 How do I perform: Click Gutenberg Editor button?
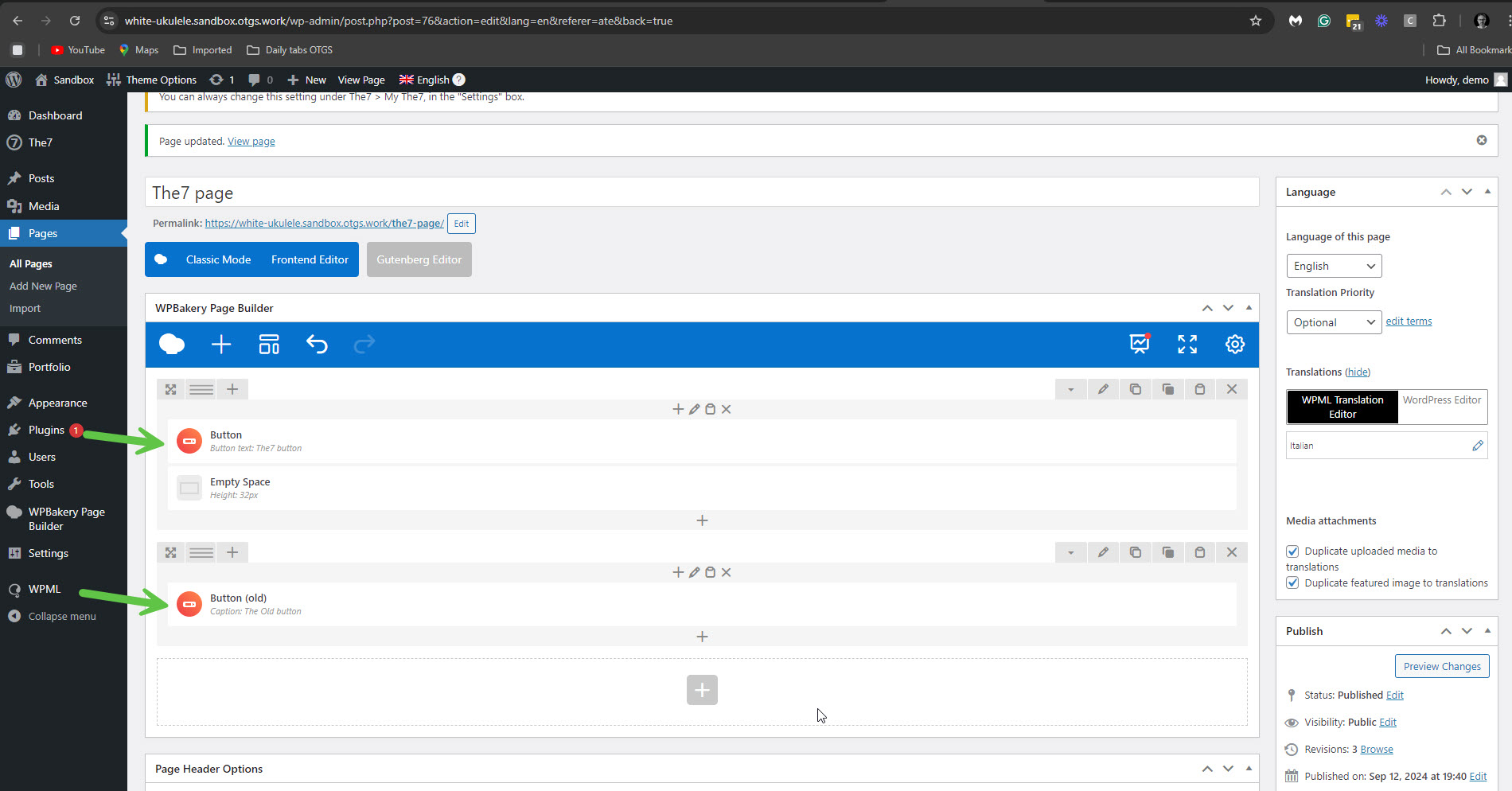coord(419,259)
